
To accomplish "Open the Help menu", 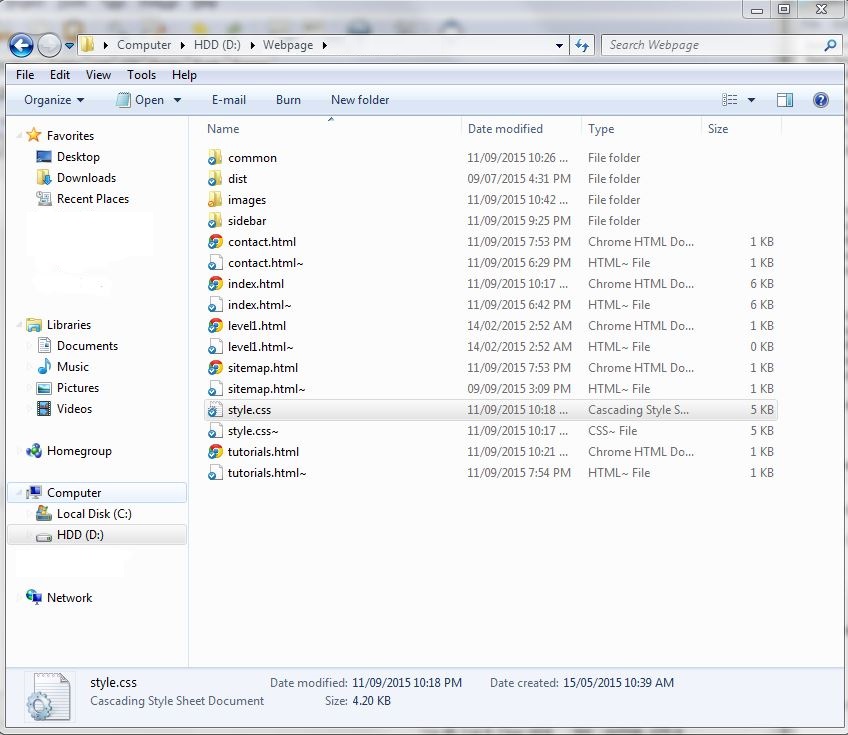I will 184,75.
